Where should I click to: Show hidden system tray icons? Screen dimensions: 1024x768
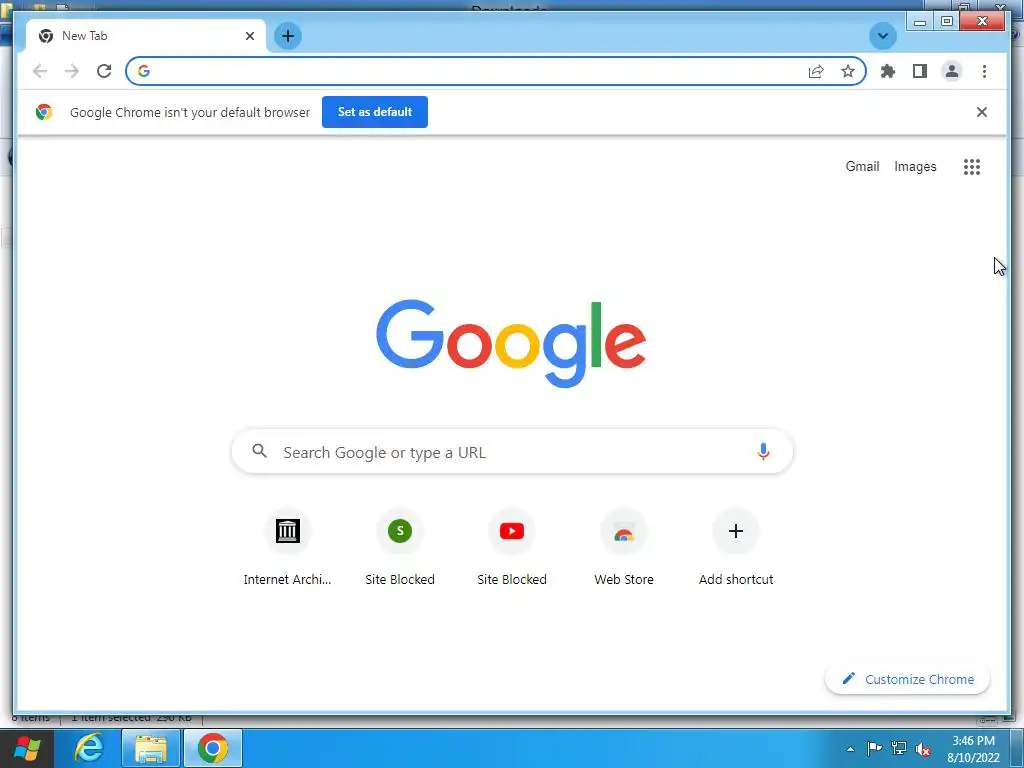850,749
